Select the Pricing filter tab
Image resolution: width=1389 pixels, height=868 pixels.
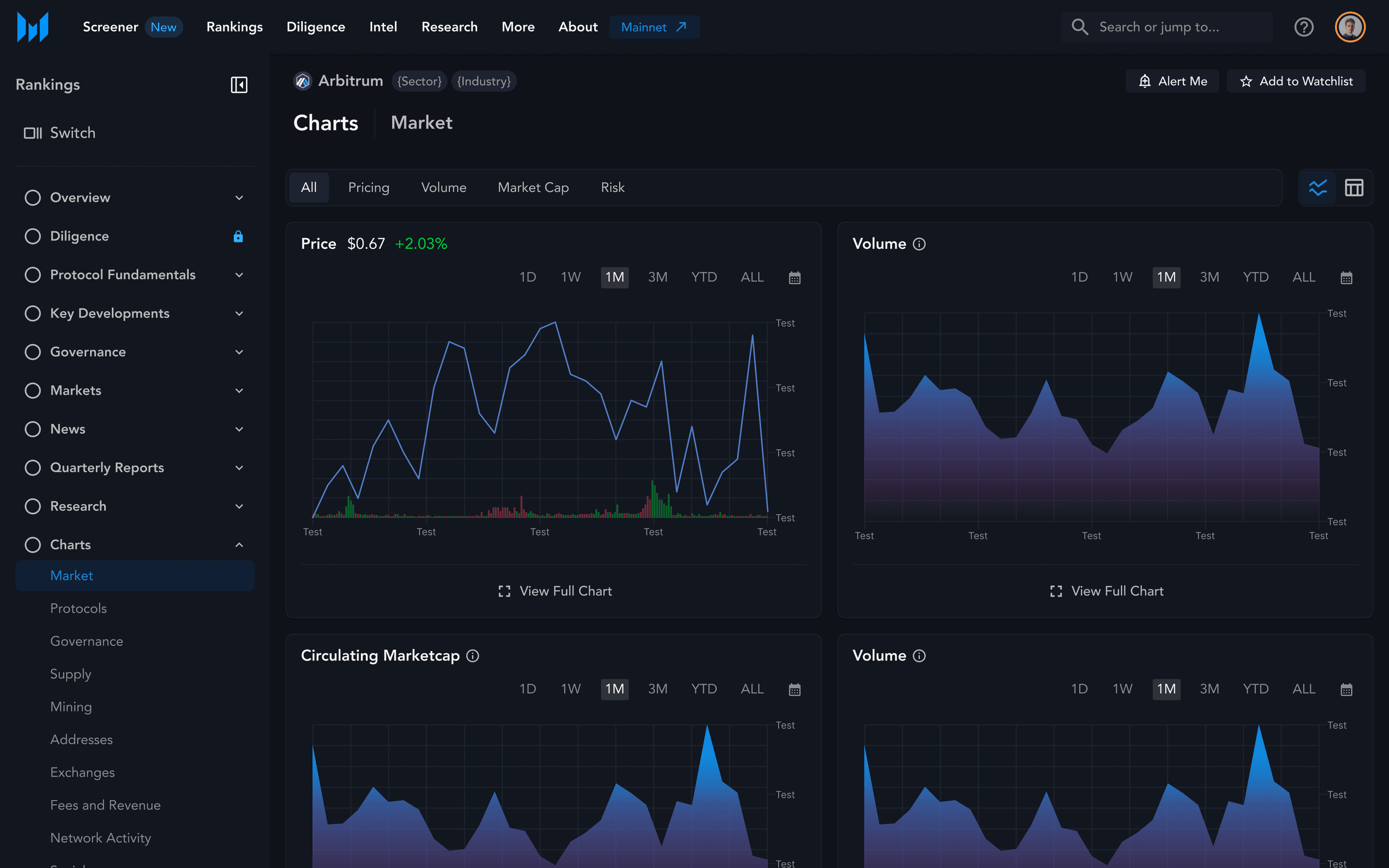[369, 188]
